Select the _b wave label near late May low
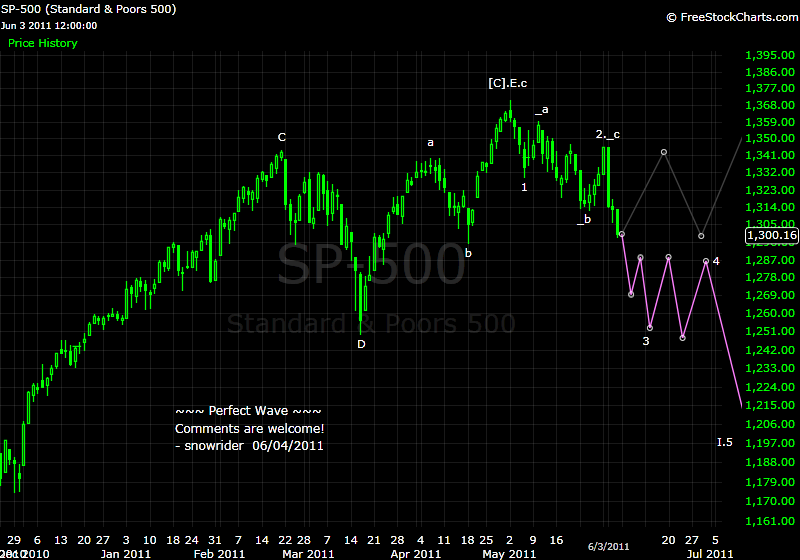800x560 pixels. [x=584, y=219]
